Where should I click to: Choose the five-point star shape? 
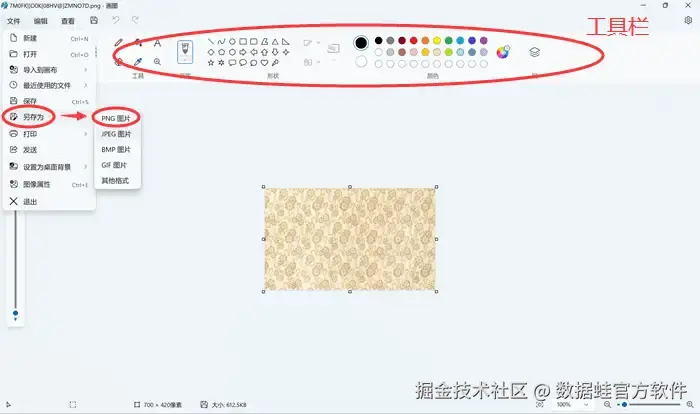pyautogui.click(x=211, y=63)
